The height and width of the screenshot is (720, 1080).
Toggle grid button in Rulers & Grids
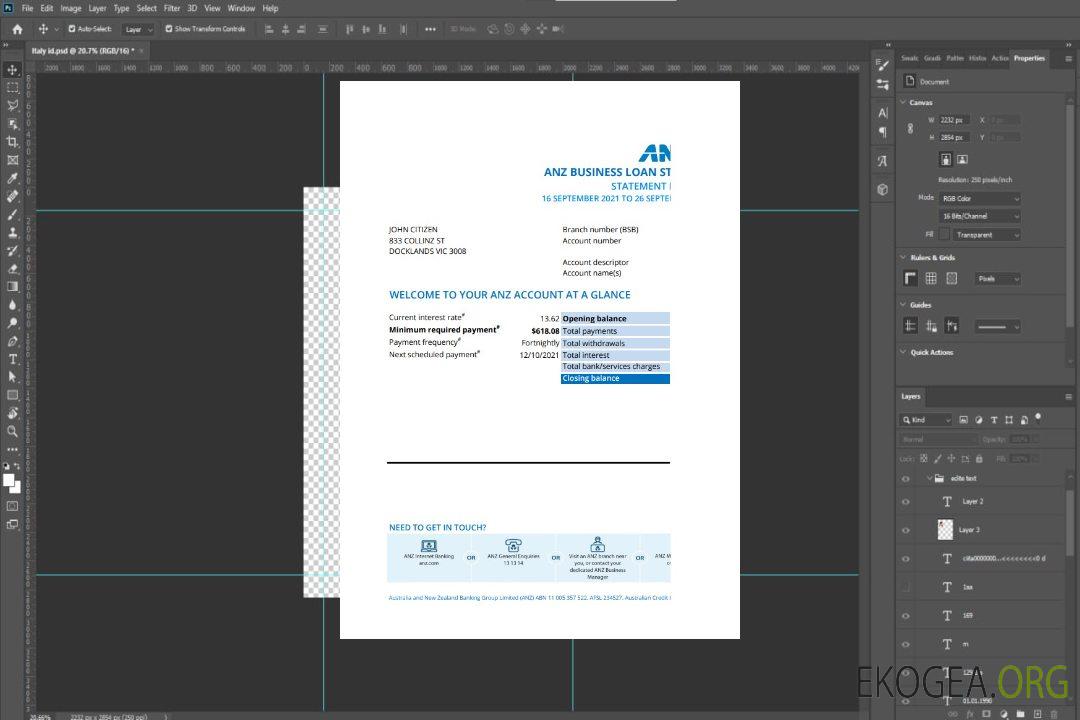click(931, 278)
